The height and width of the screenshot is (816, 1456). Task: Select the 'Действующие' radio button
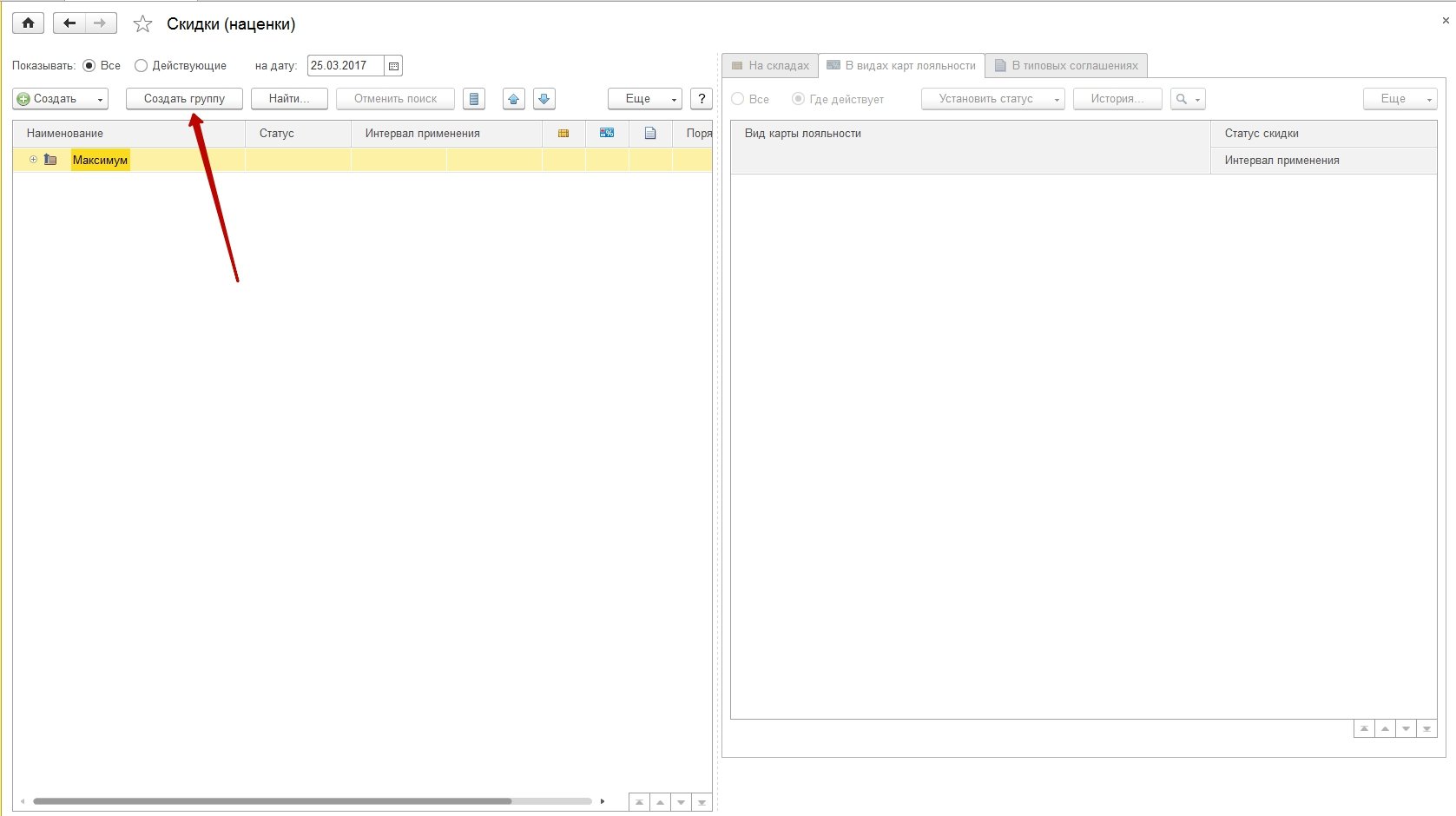pyautogui.click(x=141, y=66)
